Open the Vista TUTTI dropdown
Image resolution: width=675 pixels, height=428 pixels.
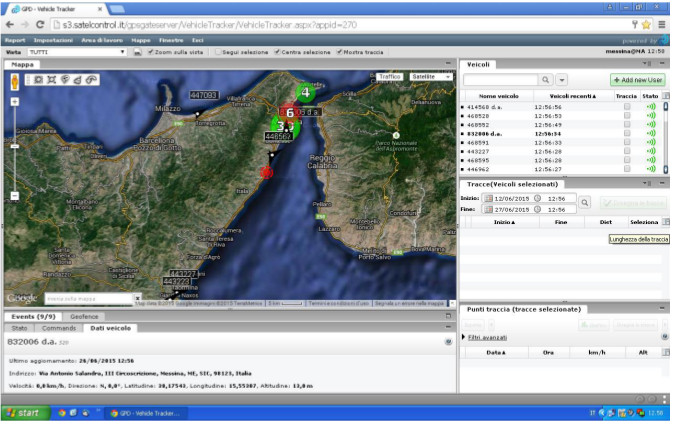coord(76,51)
